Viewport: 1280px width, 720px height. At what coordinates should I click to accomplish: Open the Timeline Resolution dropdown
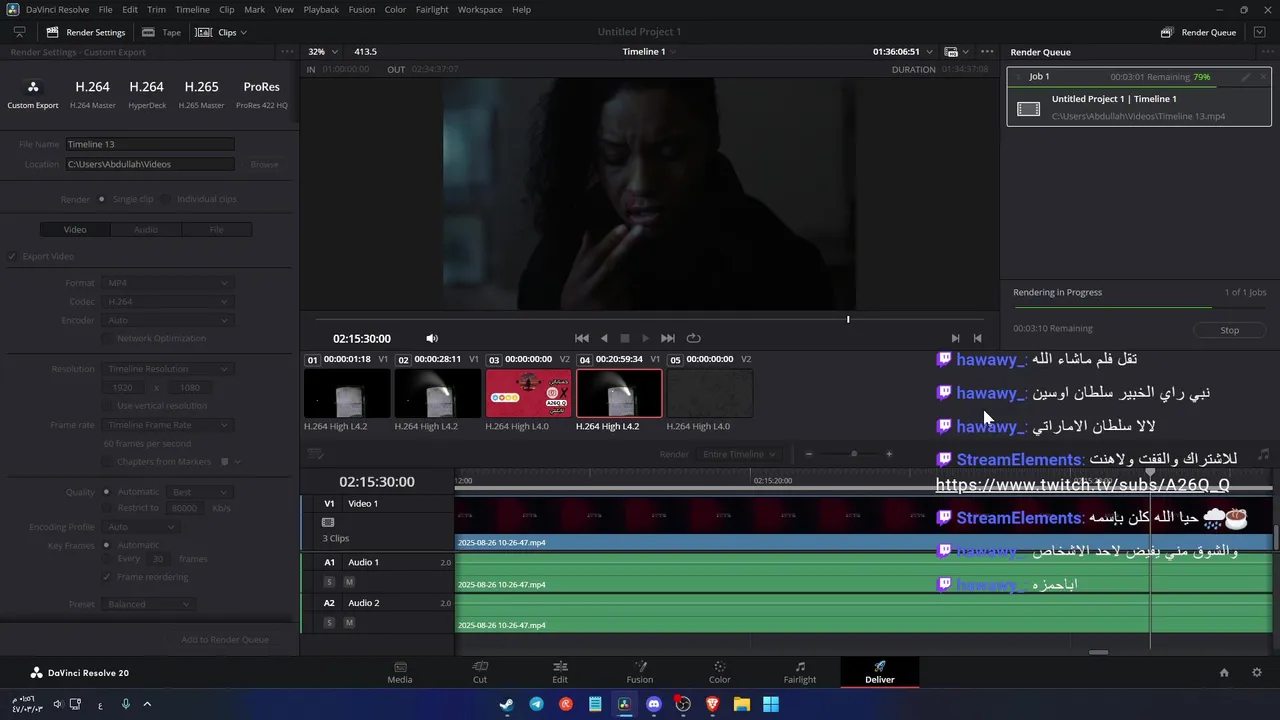tap(168, 369)
